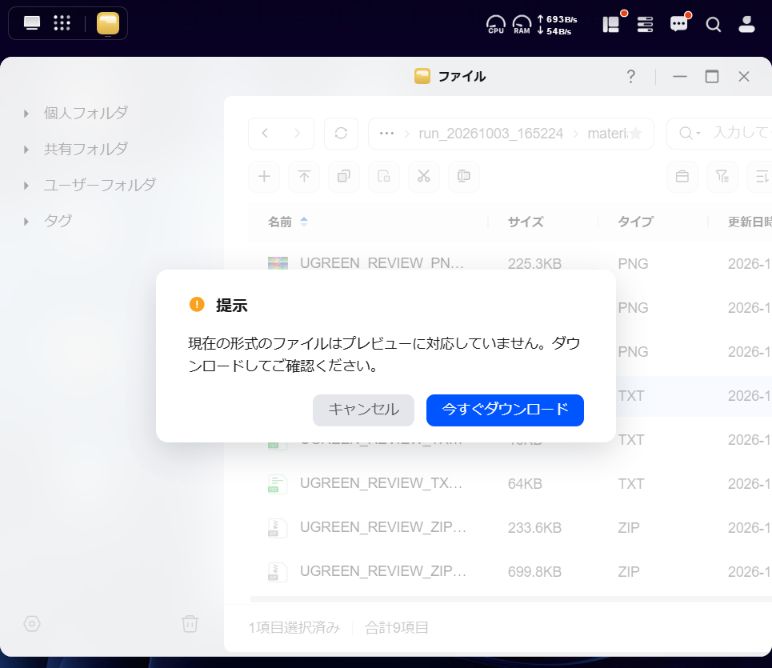Click the paste icon in toolbar
Viewport: 772px width, 668px height.
[x=384, y=176]
